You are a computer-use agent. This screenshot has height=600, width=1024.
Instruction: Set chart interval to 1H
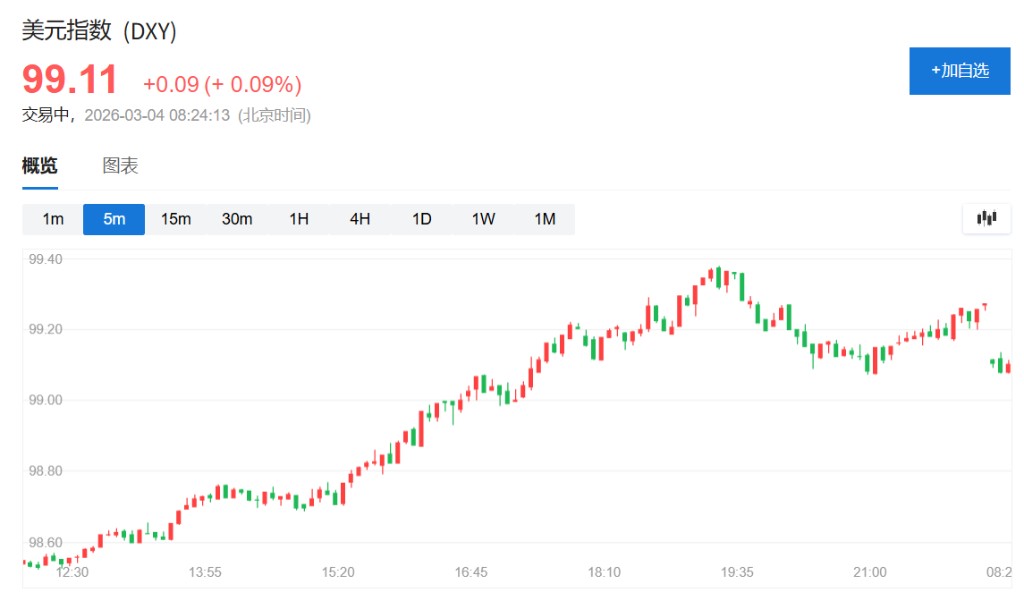point(299,219)
